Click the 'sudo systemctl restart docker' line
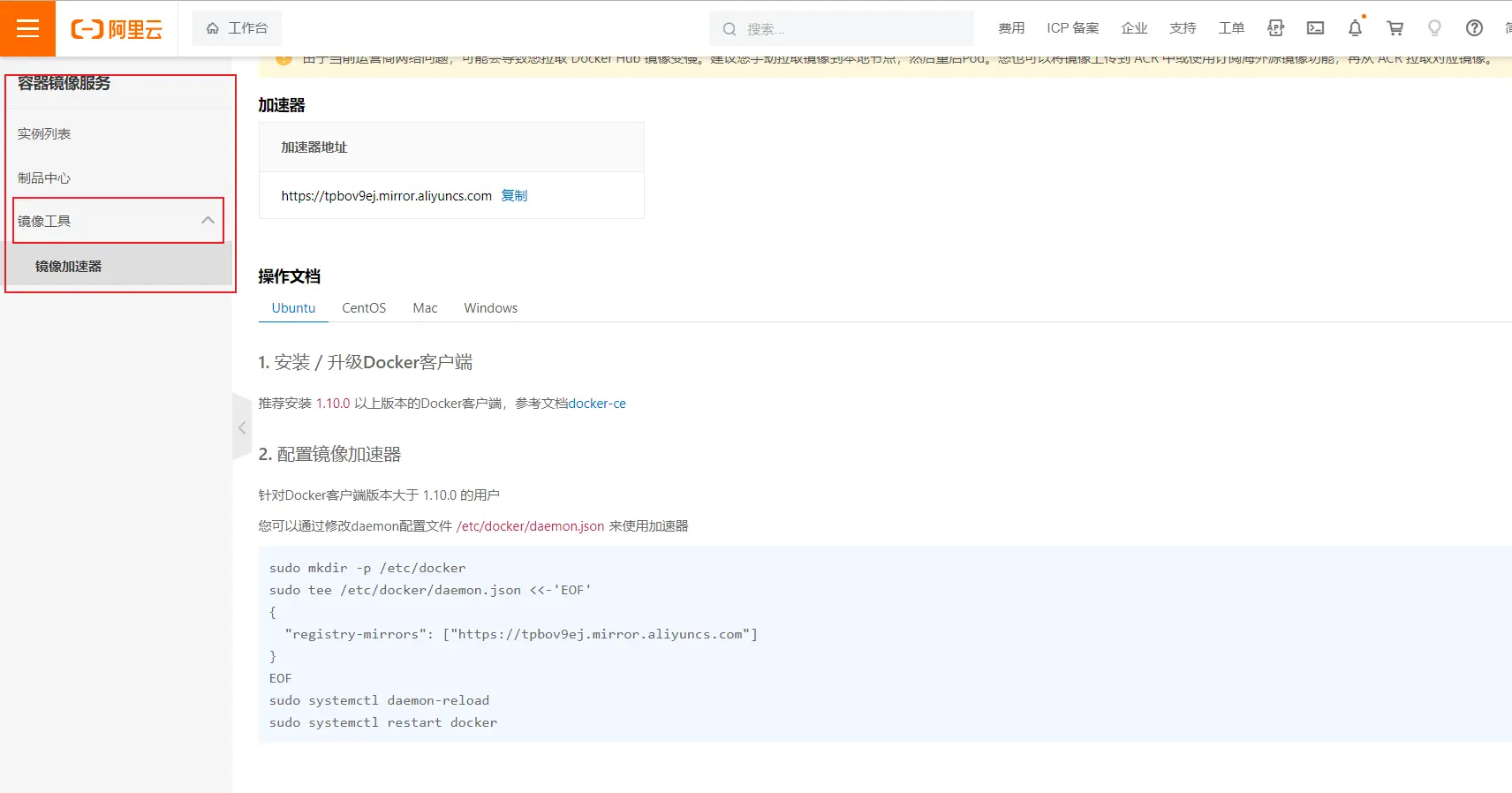1512x793 pixels. tap(383, 722)
